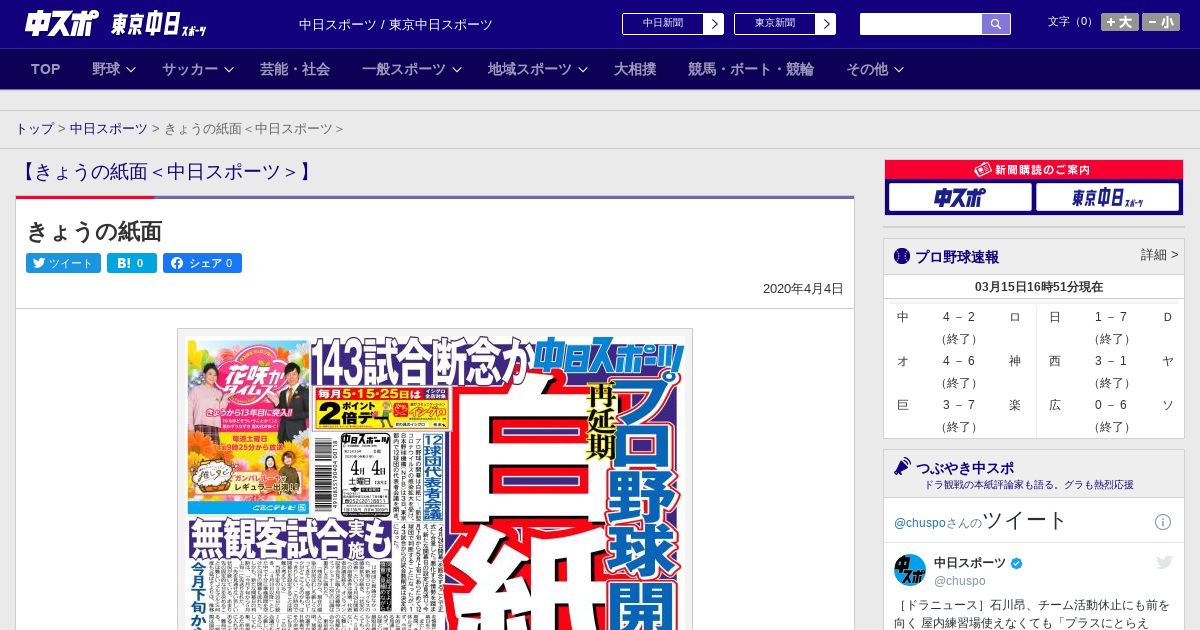Click the 03月15日16時51分現在 timestamp

(1039, 286)
